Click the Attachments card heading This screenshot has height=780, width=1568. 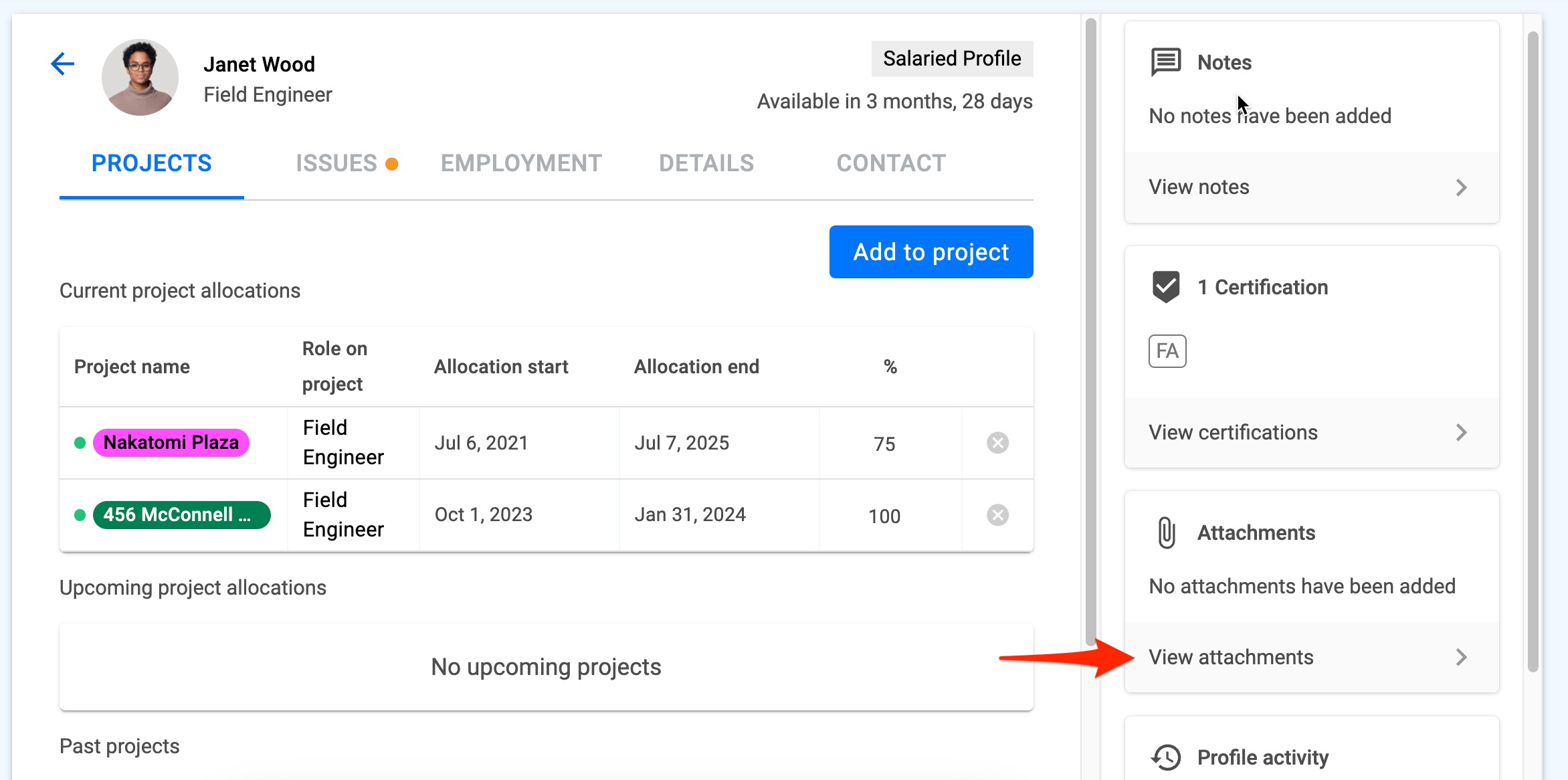[1256, 533]
